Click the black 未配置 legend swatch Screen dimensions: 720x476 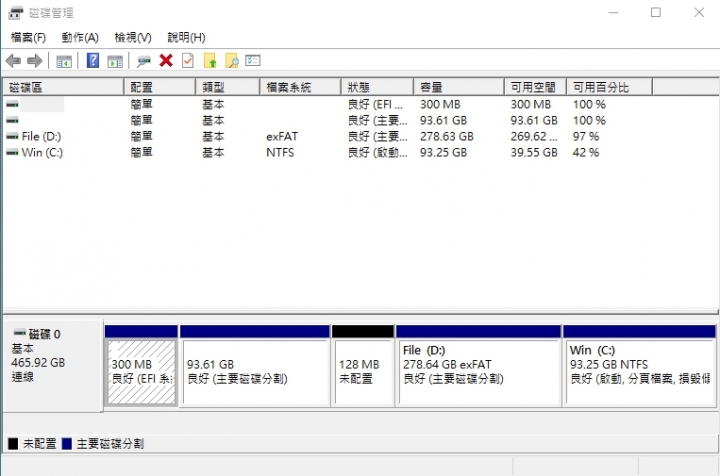coord(13,443)
